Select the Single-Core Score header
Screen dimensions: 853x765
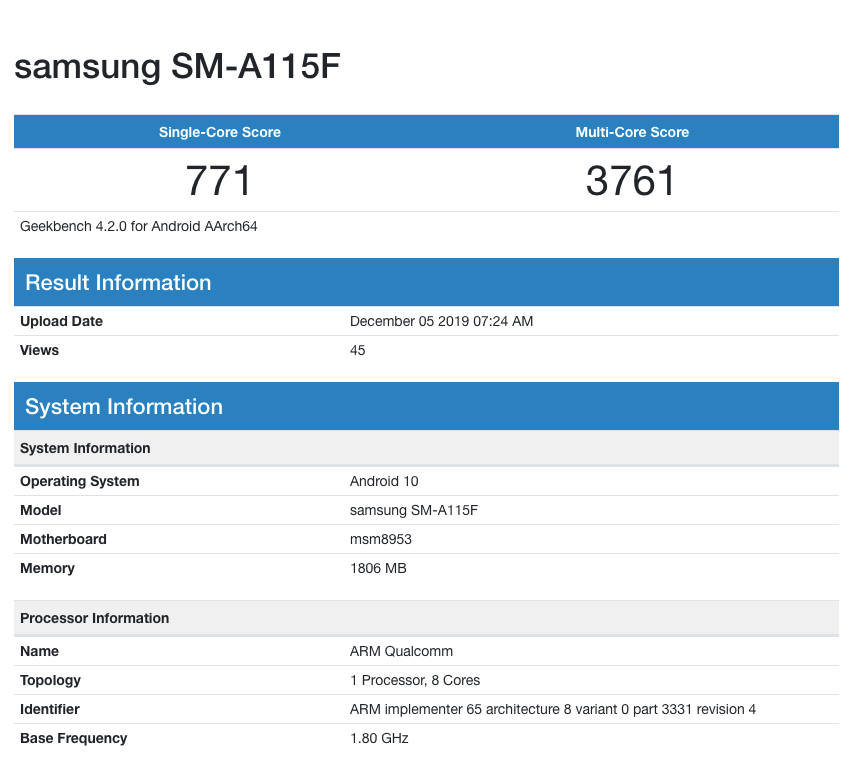pyautogui.click(x=220, y=132)
